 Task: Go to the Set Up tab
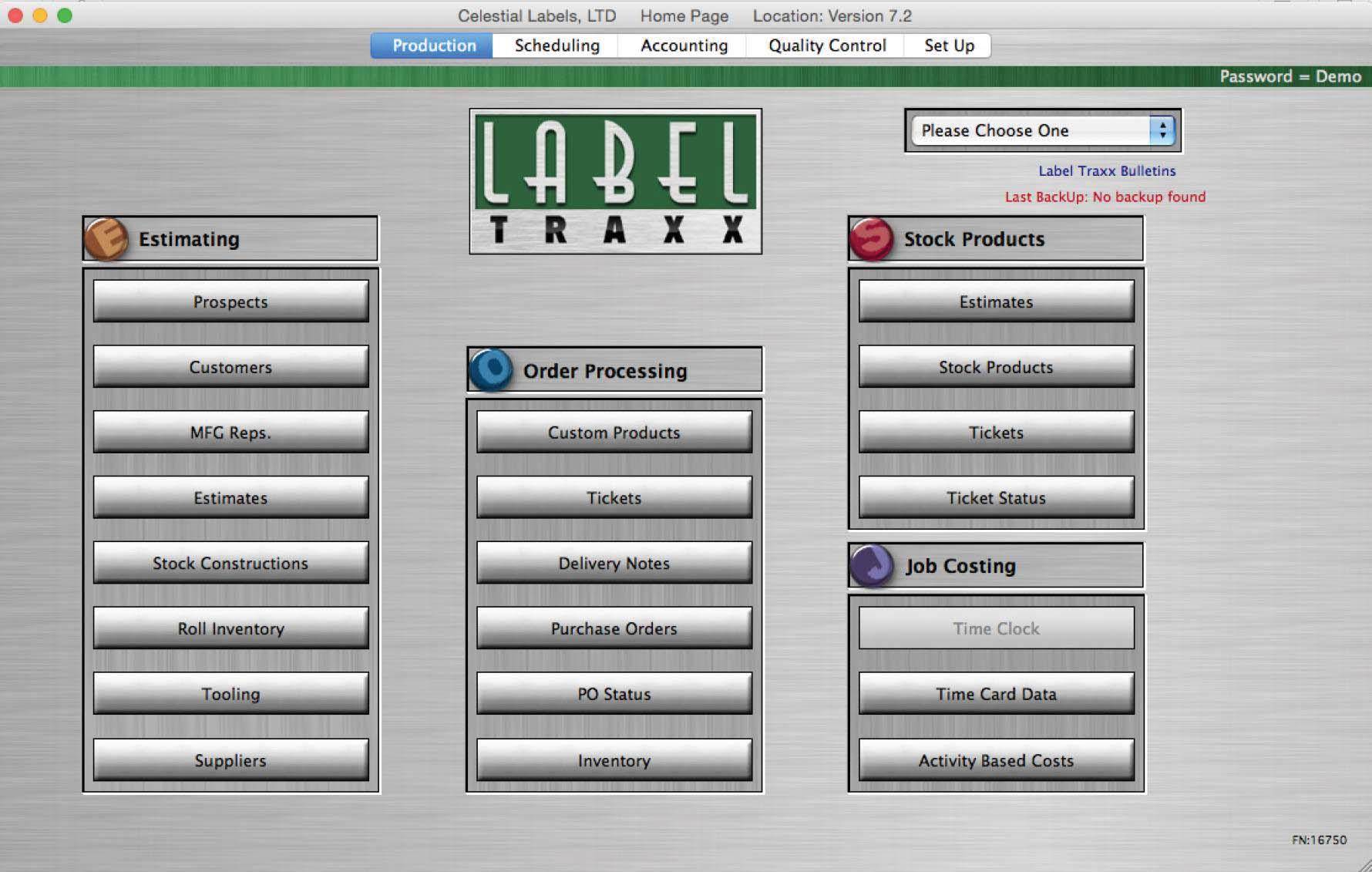tap(949, 45)
